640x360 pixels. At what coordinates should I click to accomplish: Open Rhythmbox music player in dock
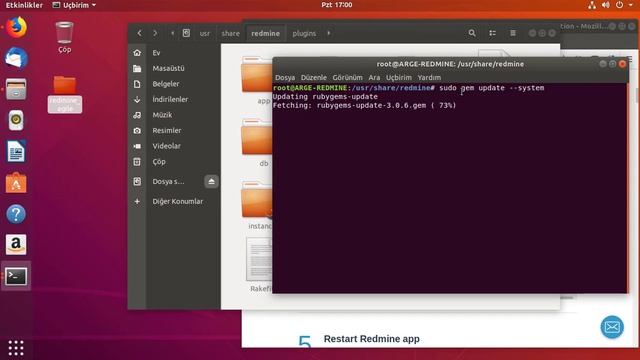(x=16, y=120)
